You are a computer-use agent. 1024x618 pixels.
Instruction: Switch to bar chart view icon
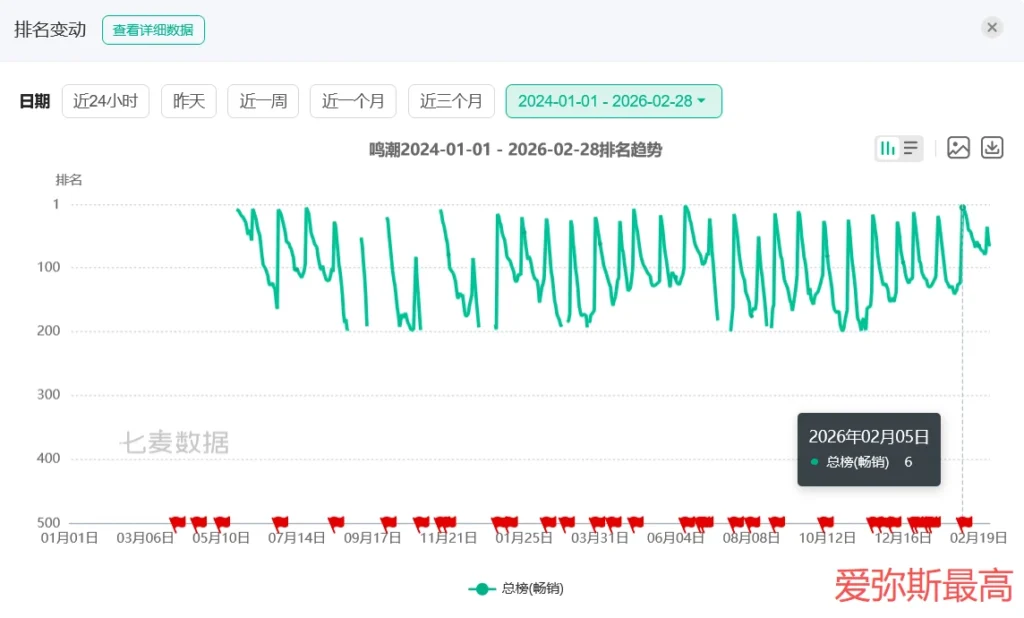887,149
